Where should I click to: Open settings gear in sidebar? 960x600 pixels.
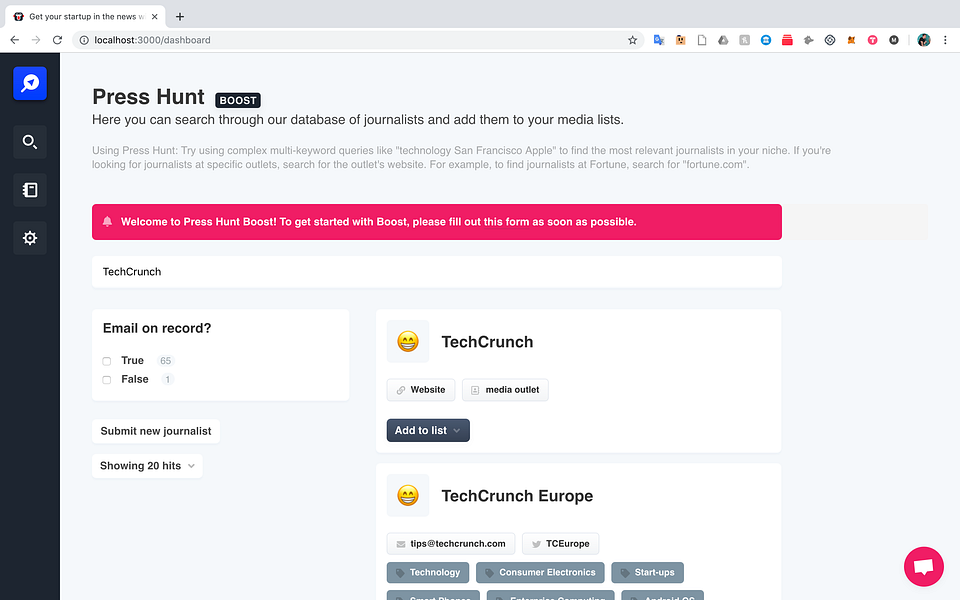tap(30, 238)
